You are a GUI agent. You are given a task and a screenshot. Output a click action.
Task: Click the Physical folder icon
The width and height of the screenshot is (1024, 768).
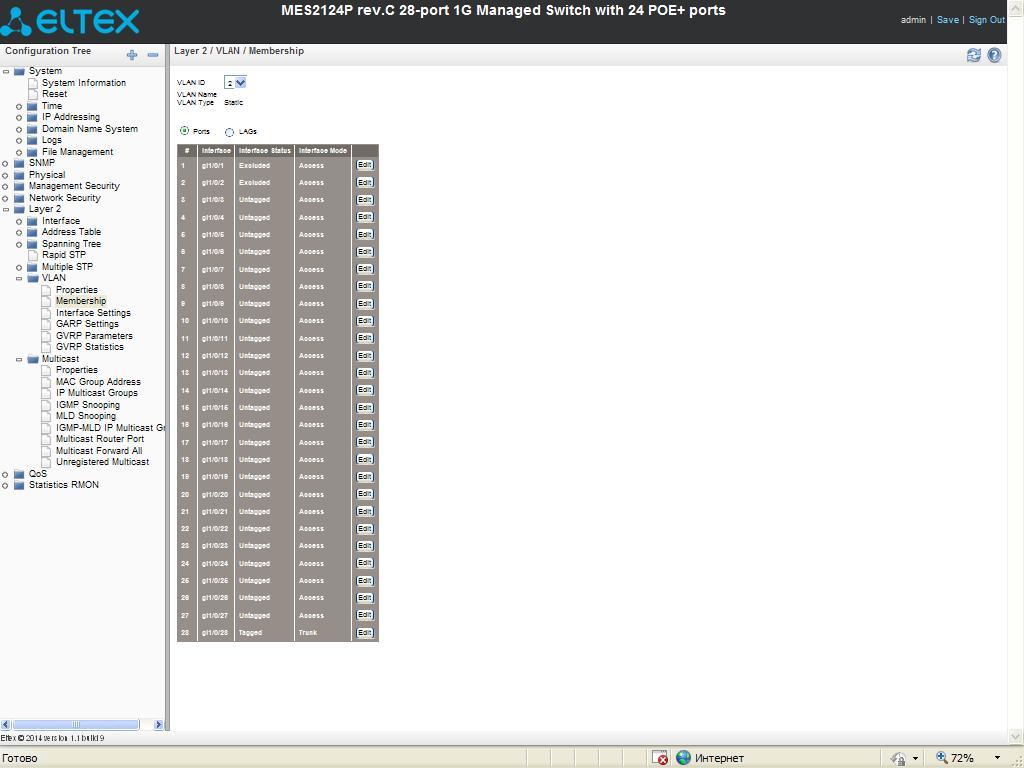click(19, 175)
